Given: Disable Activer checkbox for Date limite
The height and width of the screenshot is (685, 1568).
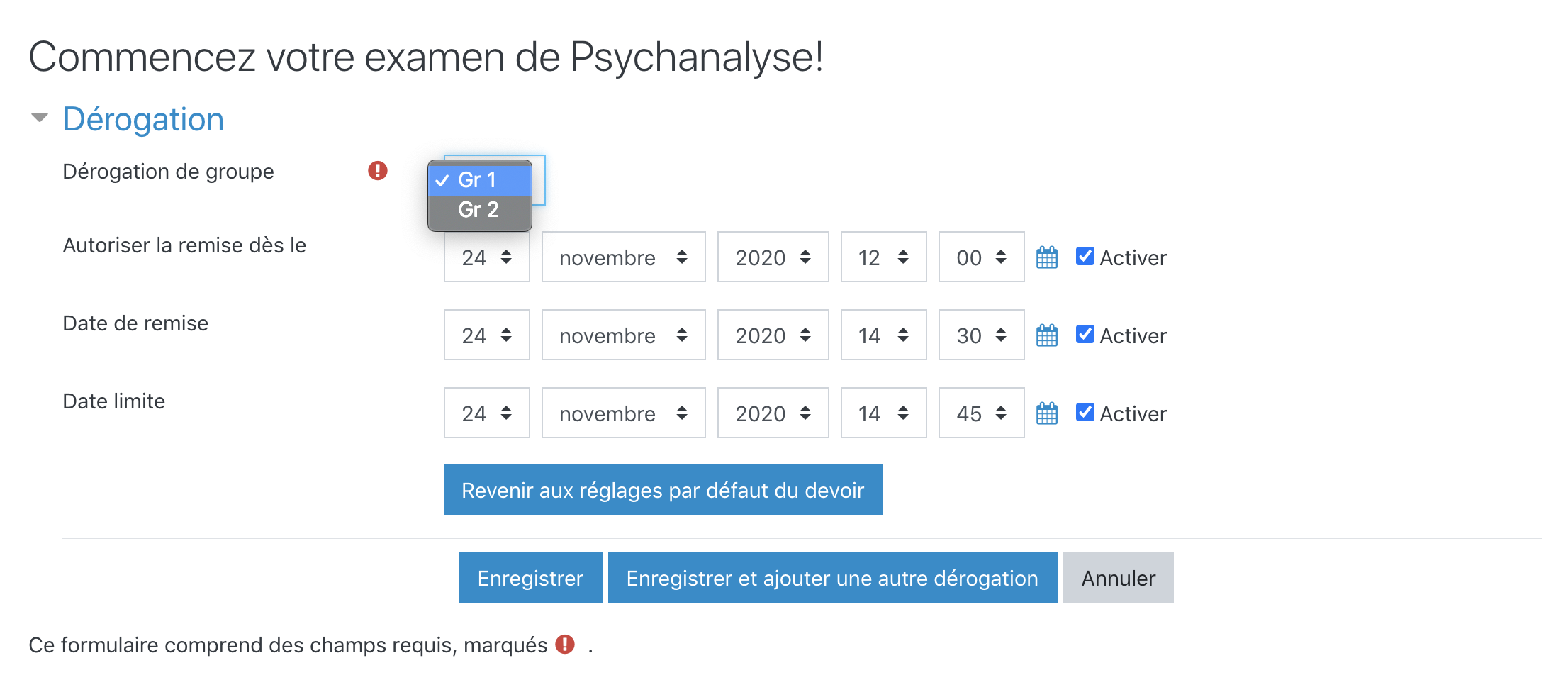Looking at the screenshot, I should coord(1085,412).
